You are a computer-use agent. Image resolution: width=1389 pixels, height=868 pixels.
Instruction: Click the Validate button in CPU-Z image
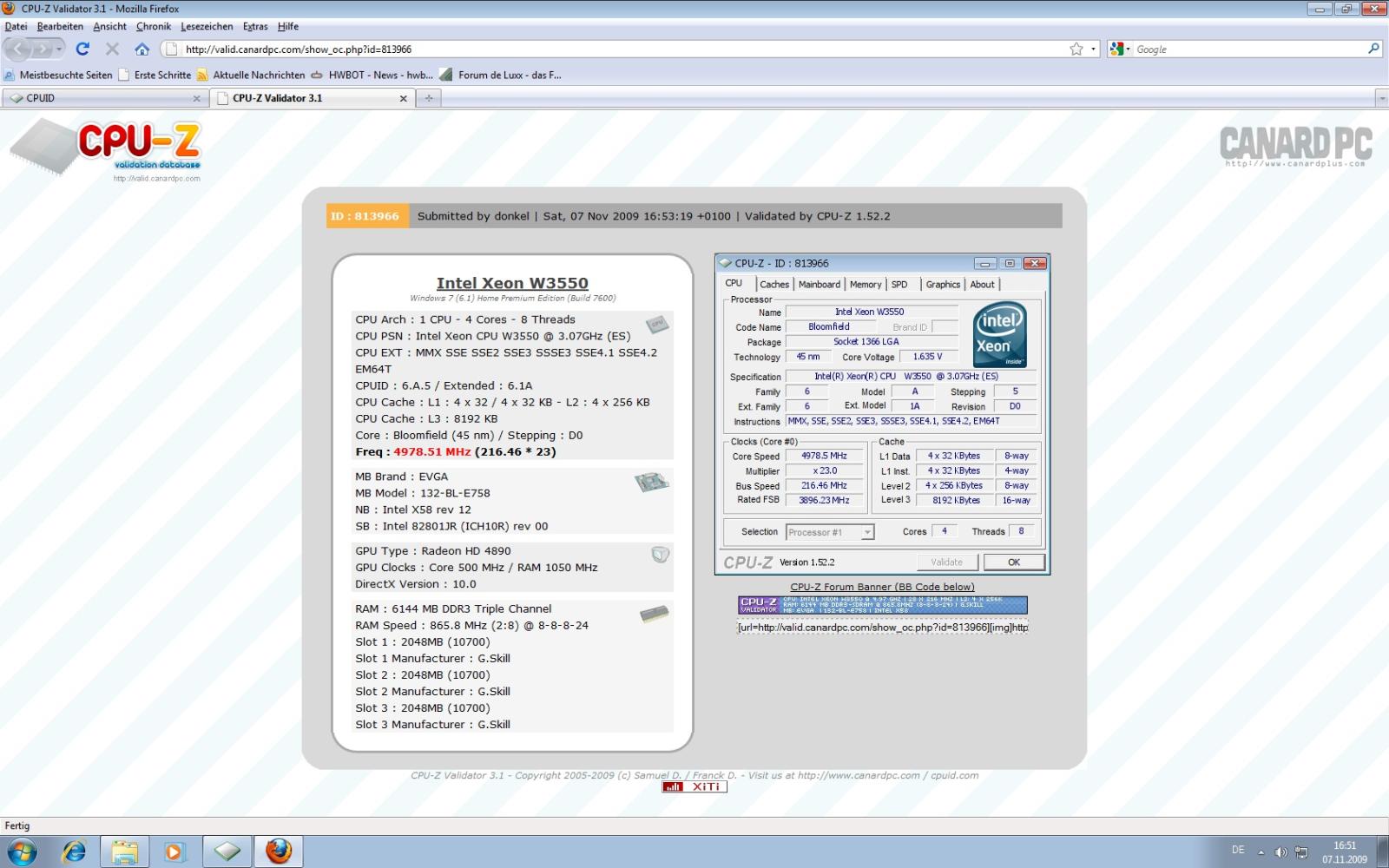point(946,562)
